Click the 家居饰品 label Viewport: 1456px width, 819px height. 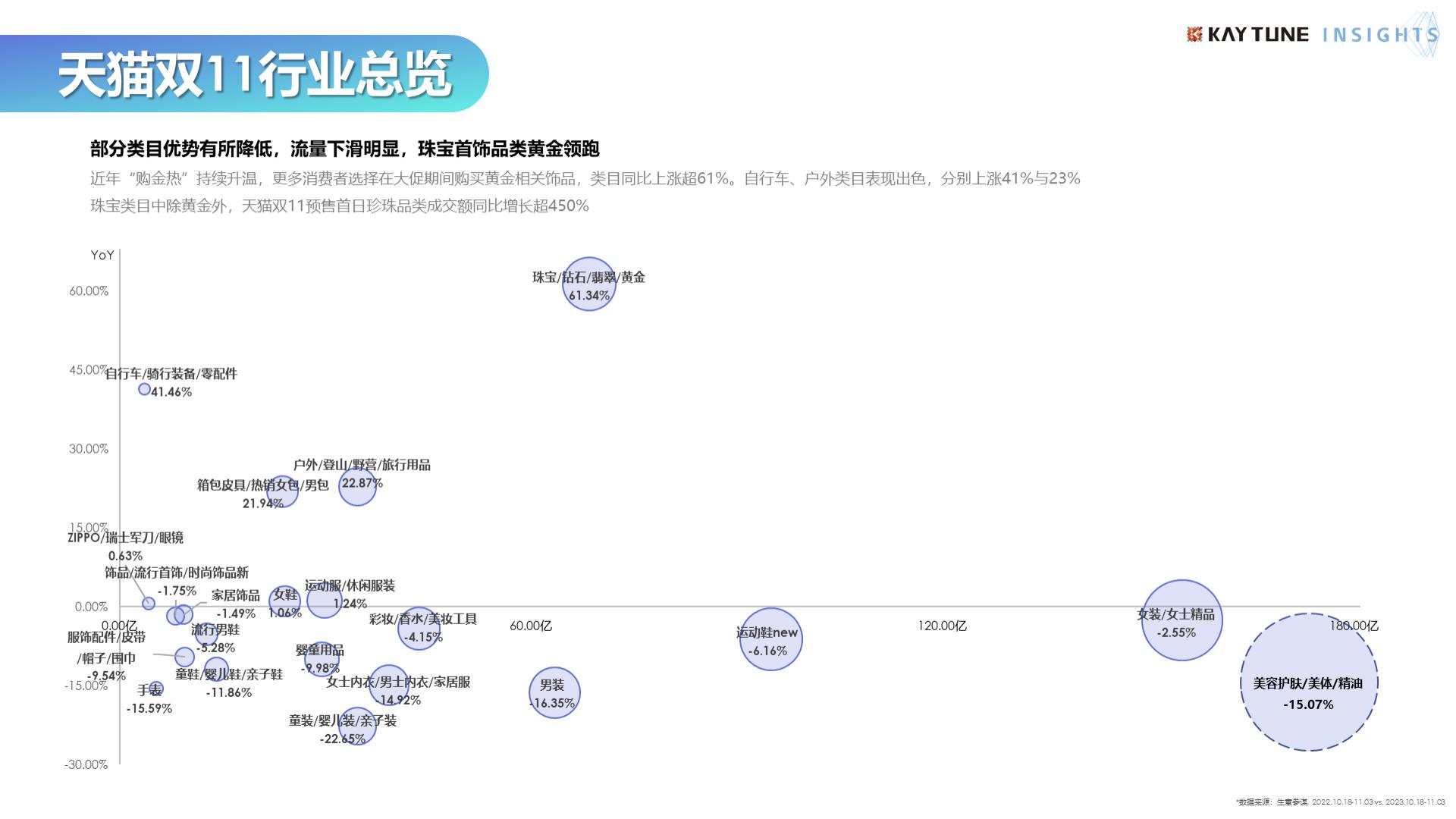coord(236,595)
